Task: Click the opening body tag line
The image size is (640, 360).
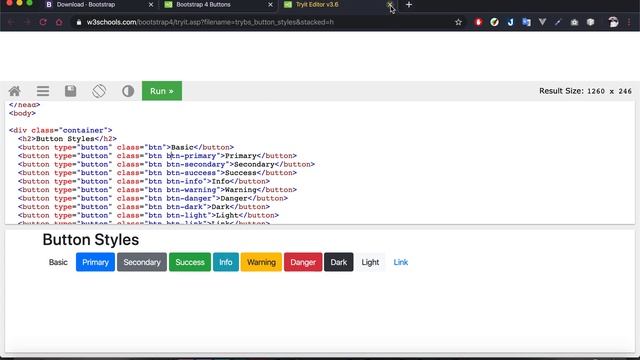Action: pyautogui.click(x=22, y=113)
